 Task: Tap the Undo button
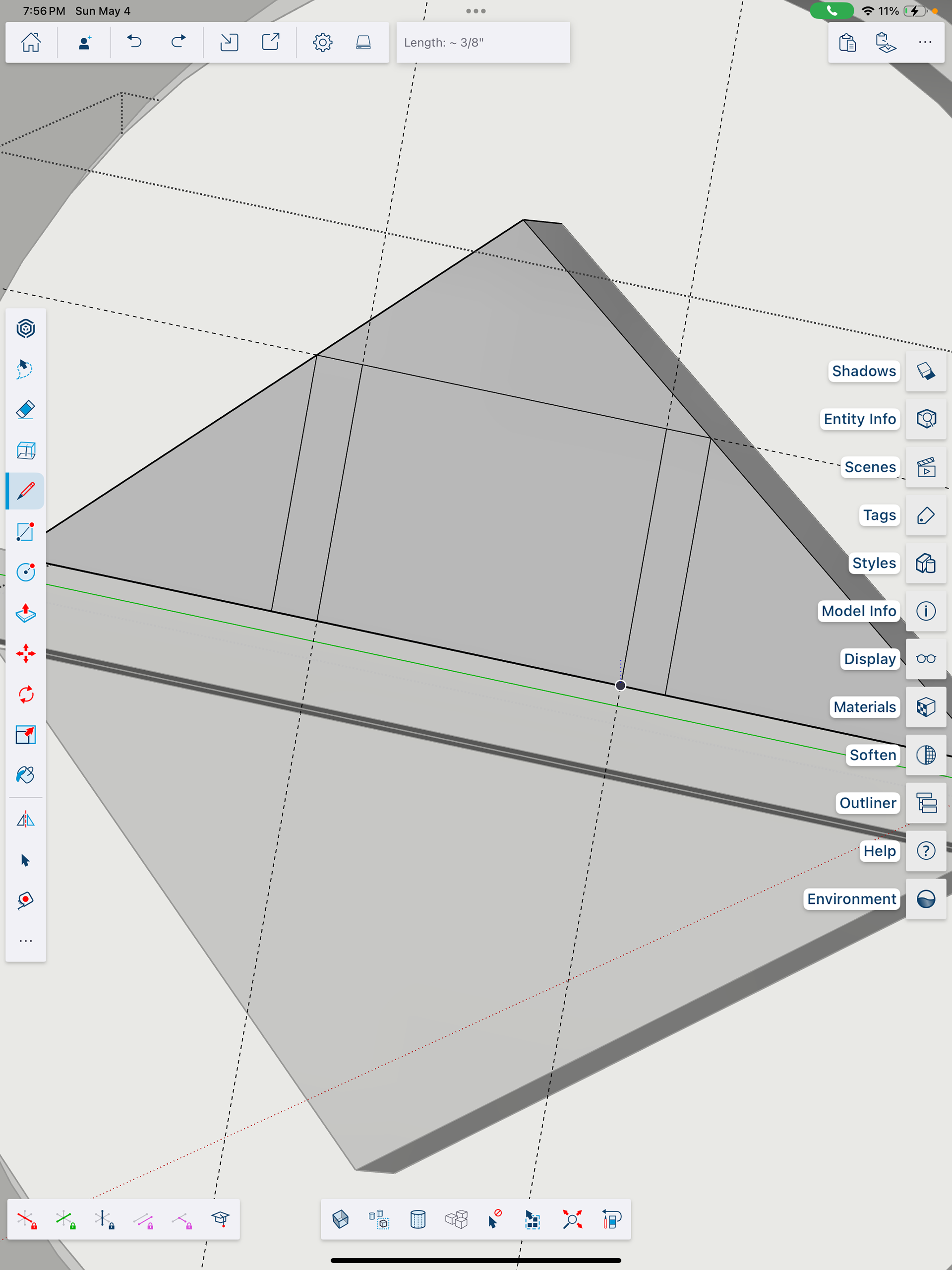tap(135, 43)
